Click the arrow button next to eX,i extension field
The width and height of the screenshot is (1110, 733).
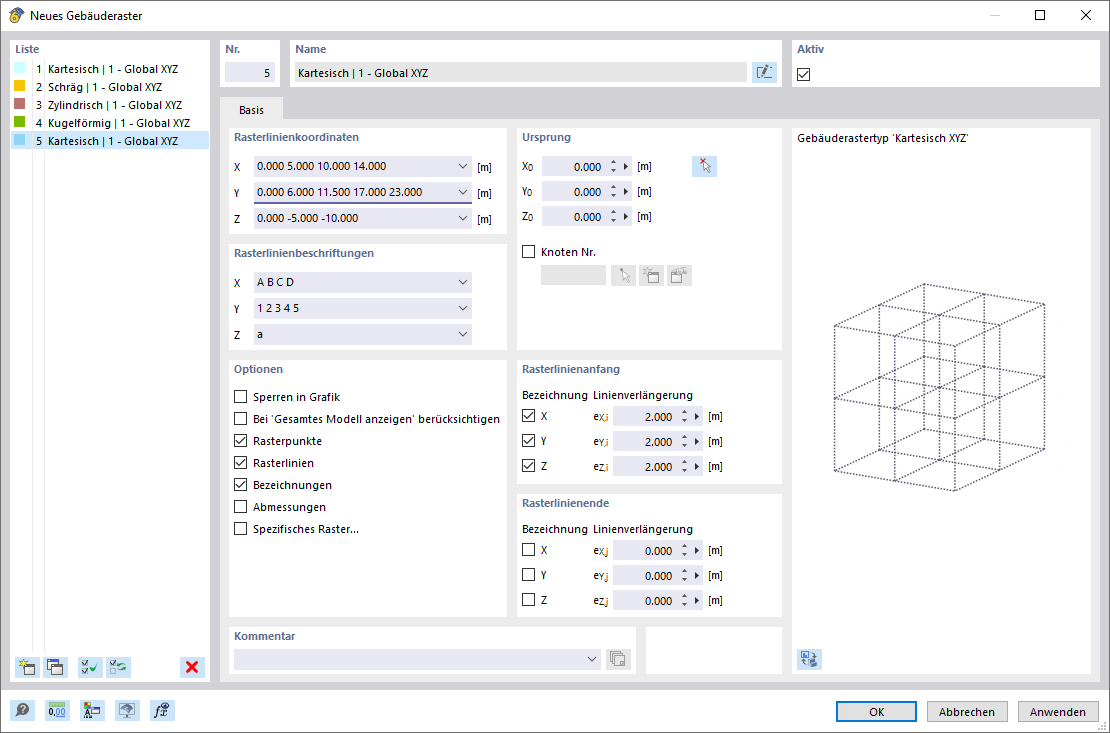[697, 417]
